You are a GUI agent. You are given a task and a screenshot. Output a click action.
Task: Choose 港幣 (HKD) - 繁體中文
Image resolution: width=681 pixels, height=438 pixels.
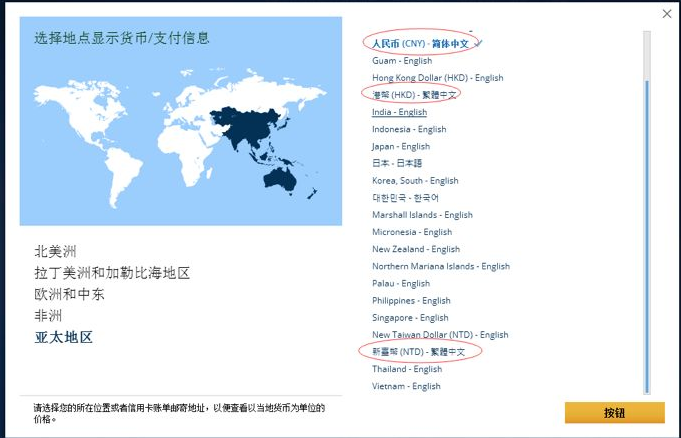414,95
